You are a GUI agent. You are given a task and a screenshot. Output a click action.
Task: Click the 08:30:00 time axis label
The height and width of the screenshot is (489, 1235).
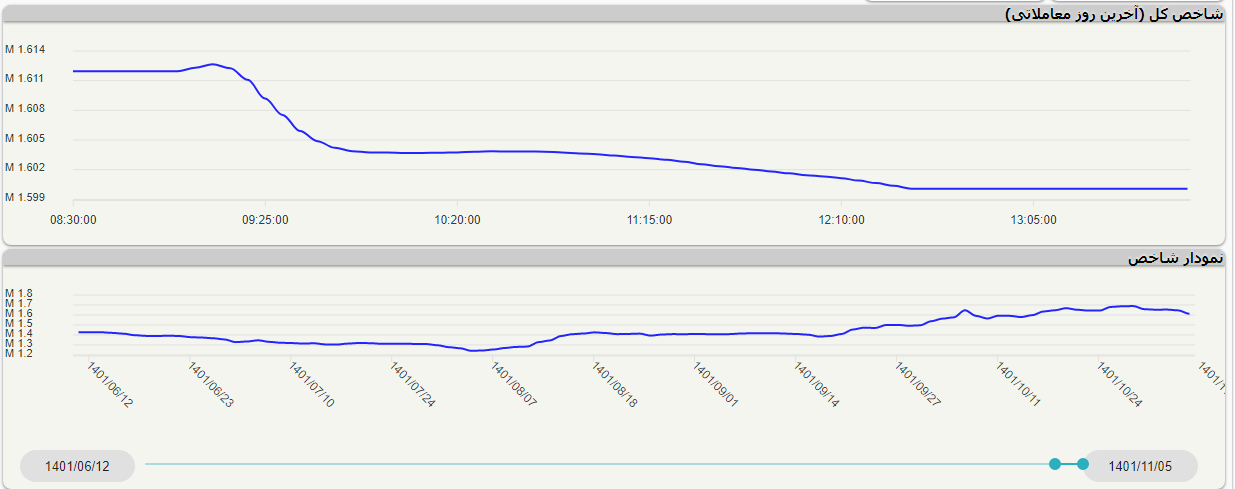coord(74,219)
